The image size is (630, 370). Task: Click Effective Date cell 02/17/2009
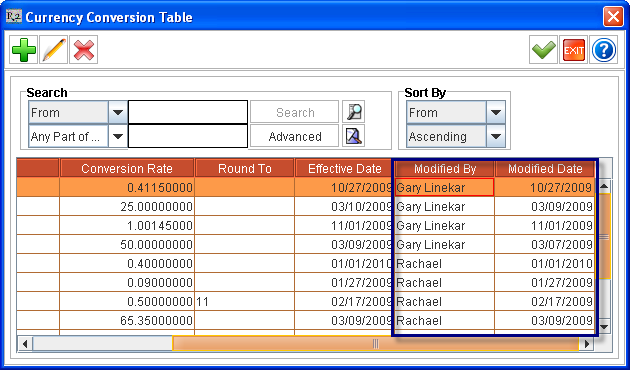(344, 301)
